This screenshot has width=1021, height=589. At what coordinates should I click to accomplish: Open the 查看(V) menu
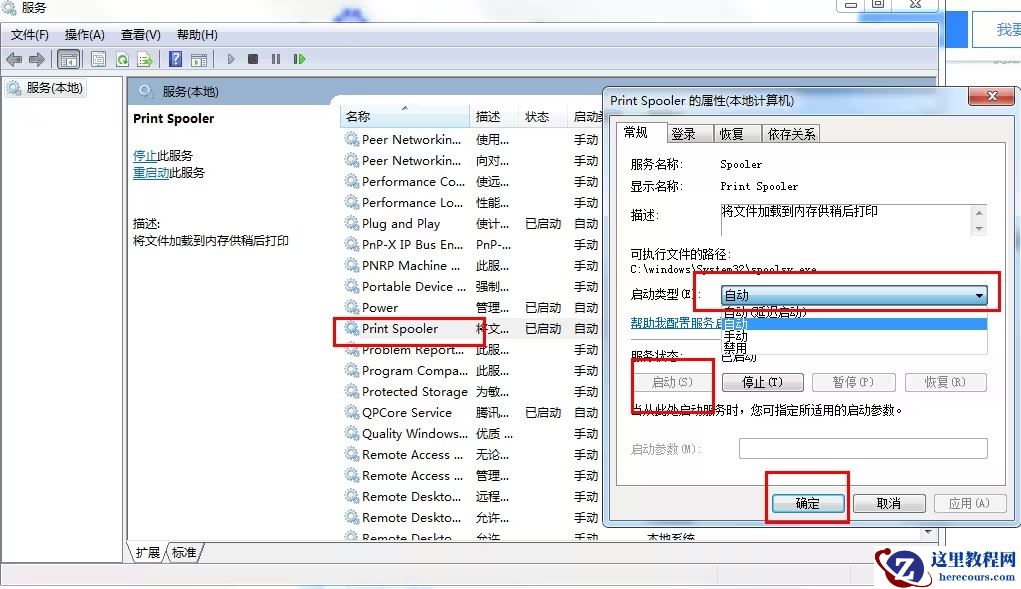pos(139,34)
